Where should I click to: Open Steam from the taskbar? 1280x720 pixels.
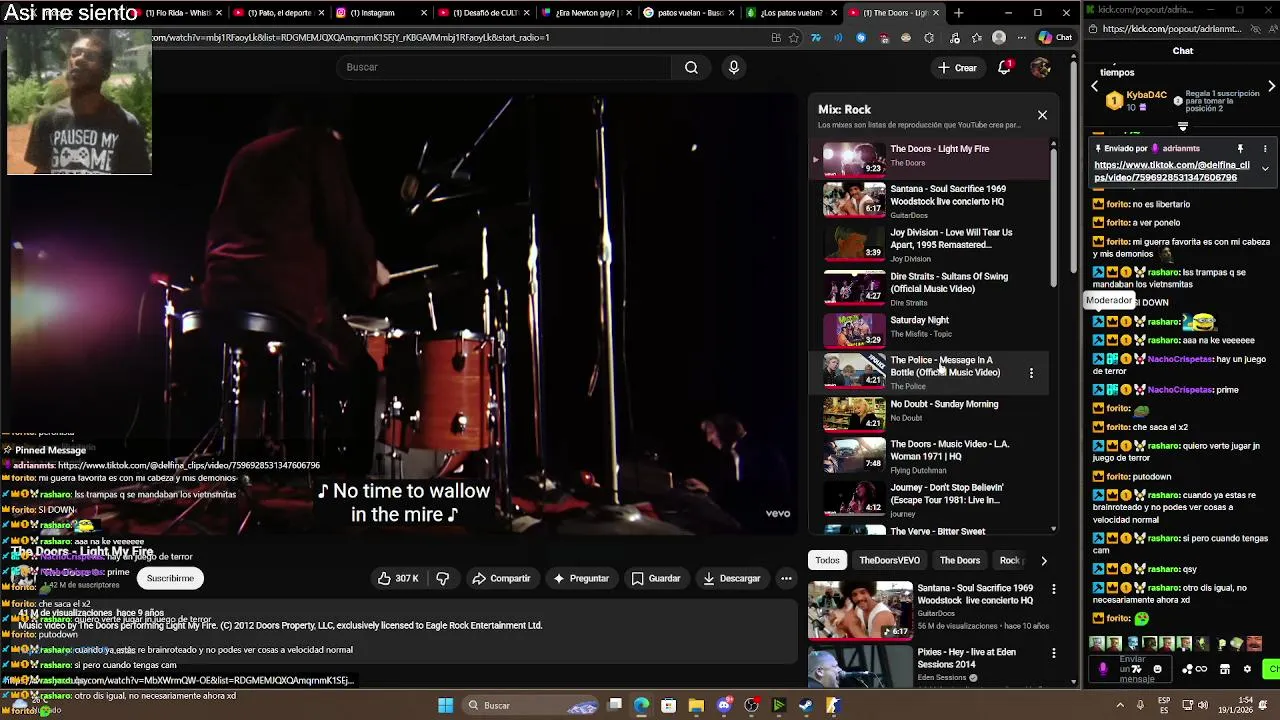coord(805,705)
